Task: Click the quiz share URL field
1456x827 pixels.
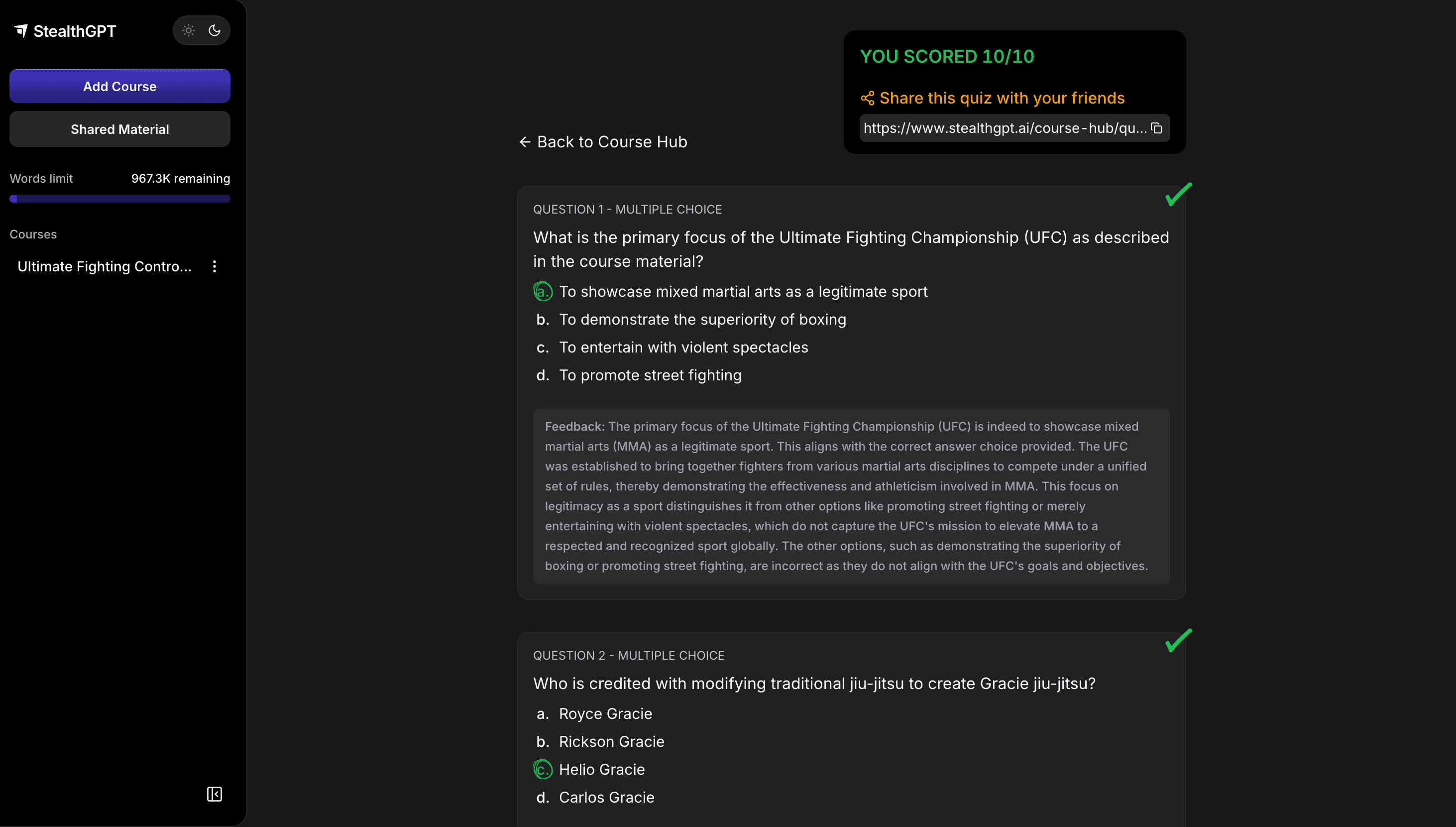Action: (1004, 128)
